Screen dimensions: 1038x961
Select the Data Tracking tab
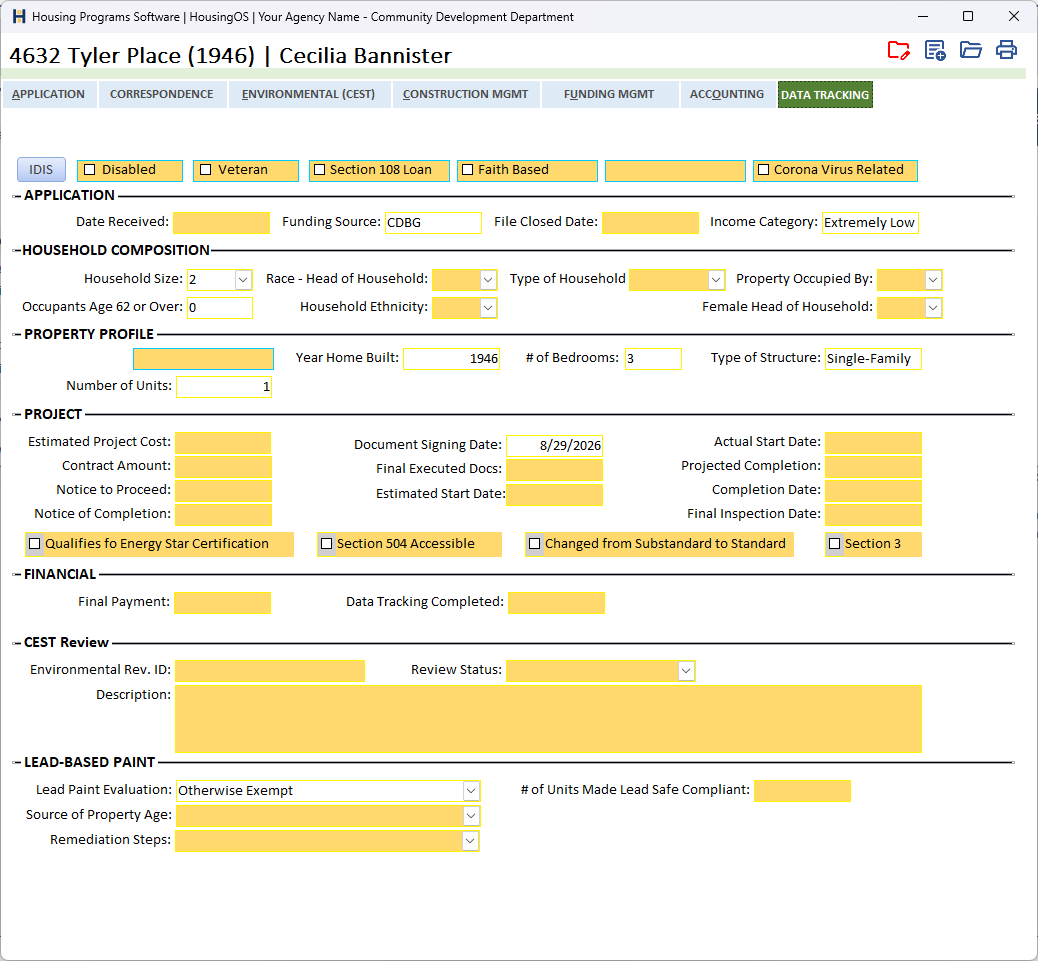point(825,95)
